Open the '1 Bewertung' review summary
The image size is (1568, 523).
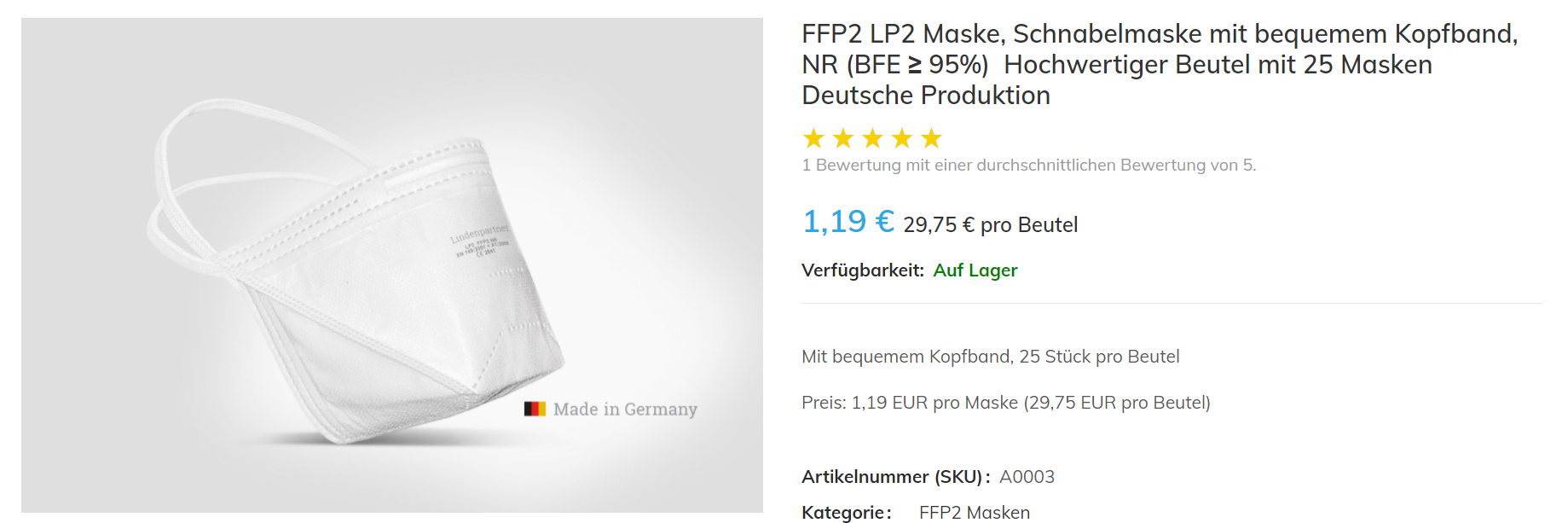(1028, 166)
